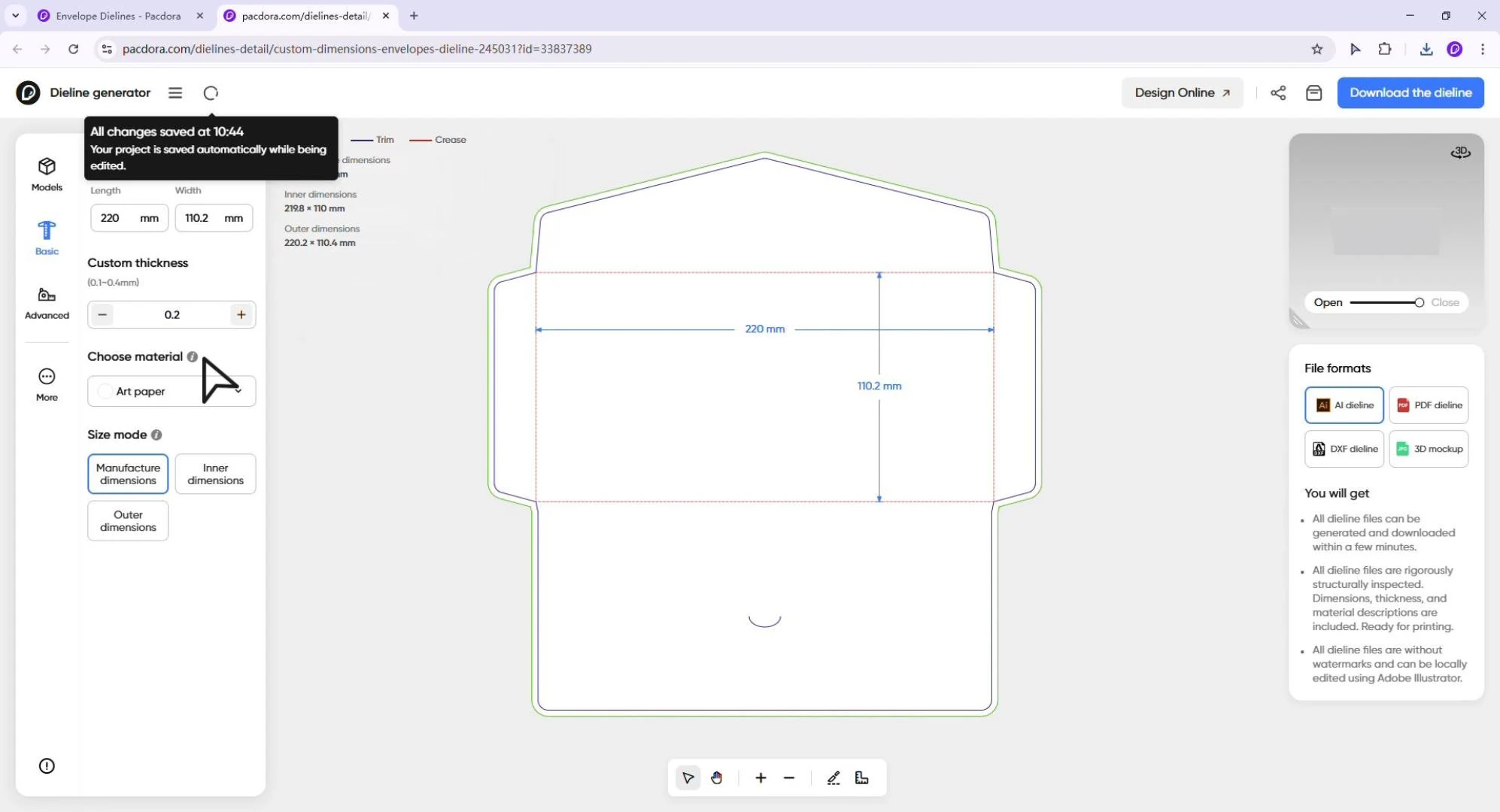
Task: Zoom out with the minus tool
Action: 789,778
